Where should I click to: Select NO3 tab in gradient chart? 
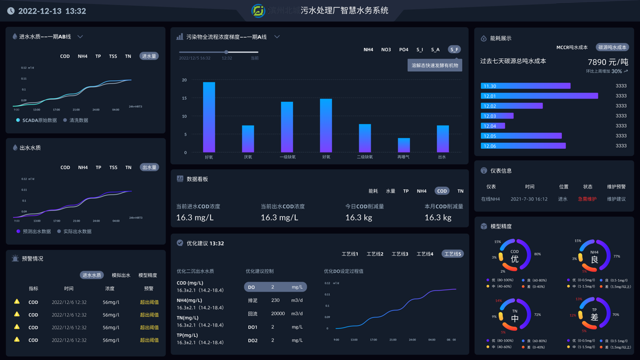(x=386, y=49)
